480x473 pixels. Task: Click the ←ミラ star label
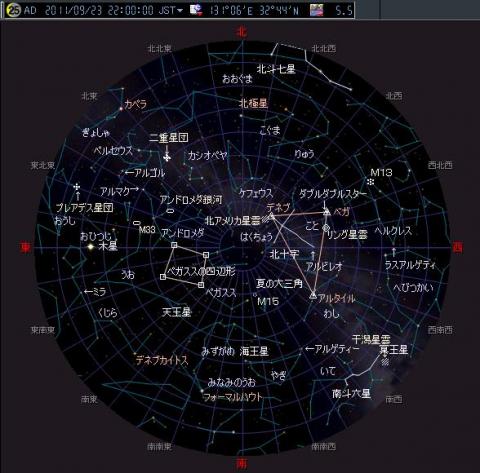pos(95,292)
